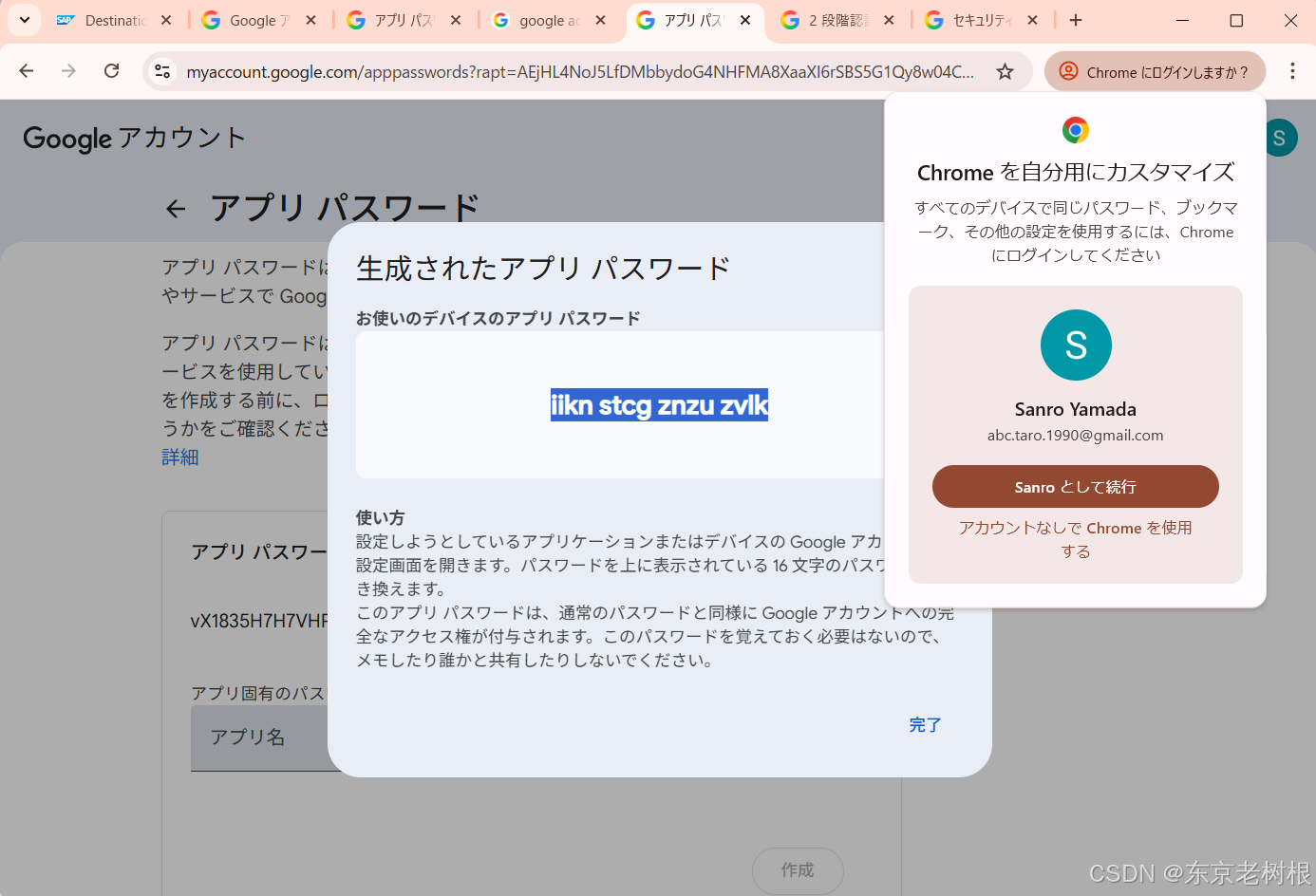Click Sanro として続行 button
The image size is (1316, 896).
tap(1076, 487)
